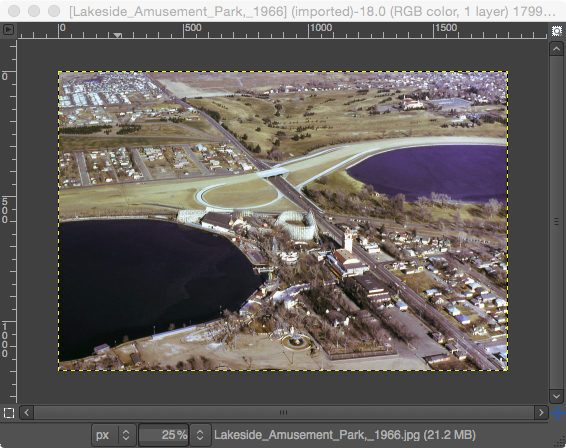
Task: Click the zoom-on-resize magnifier icon
Action: pos(557,31)
